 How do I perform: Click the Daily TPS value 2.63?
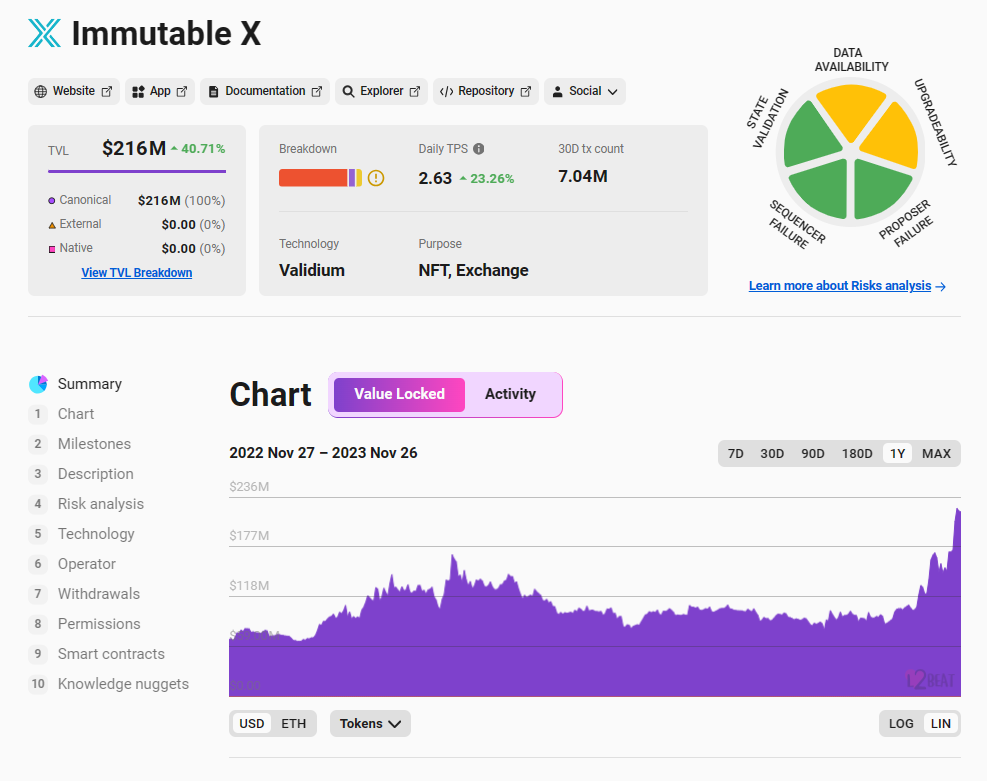pos(435,179)
